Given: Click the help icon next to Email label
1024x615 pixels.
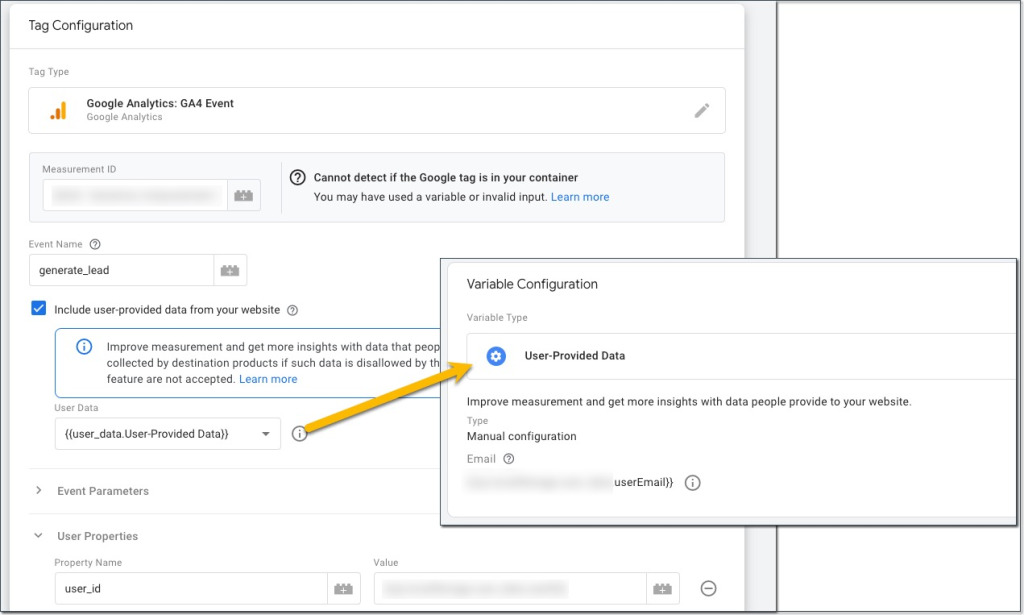Looking at the screenshot, I should click(509, 459).
